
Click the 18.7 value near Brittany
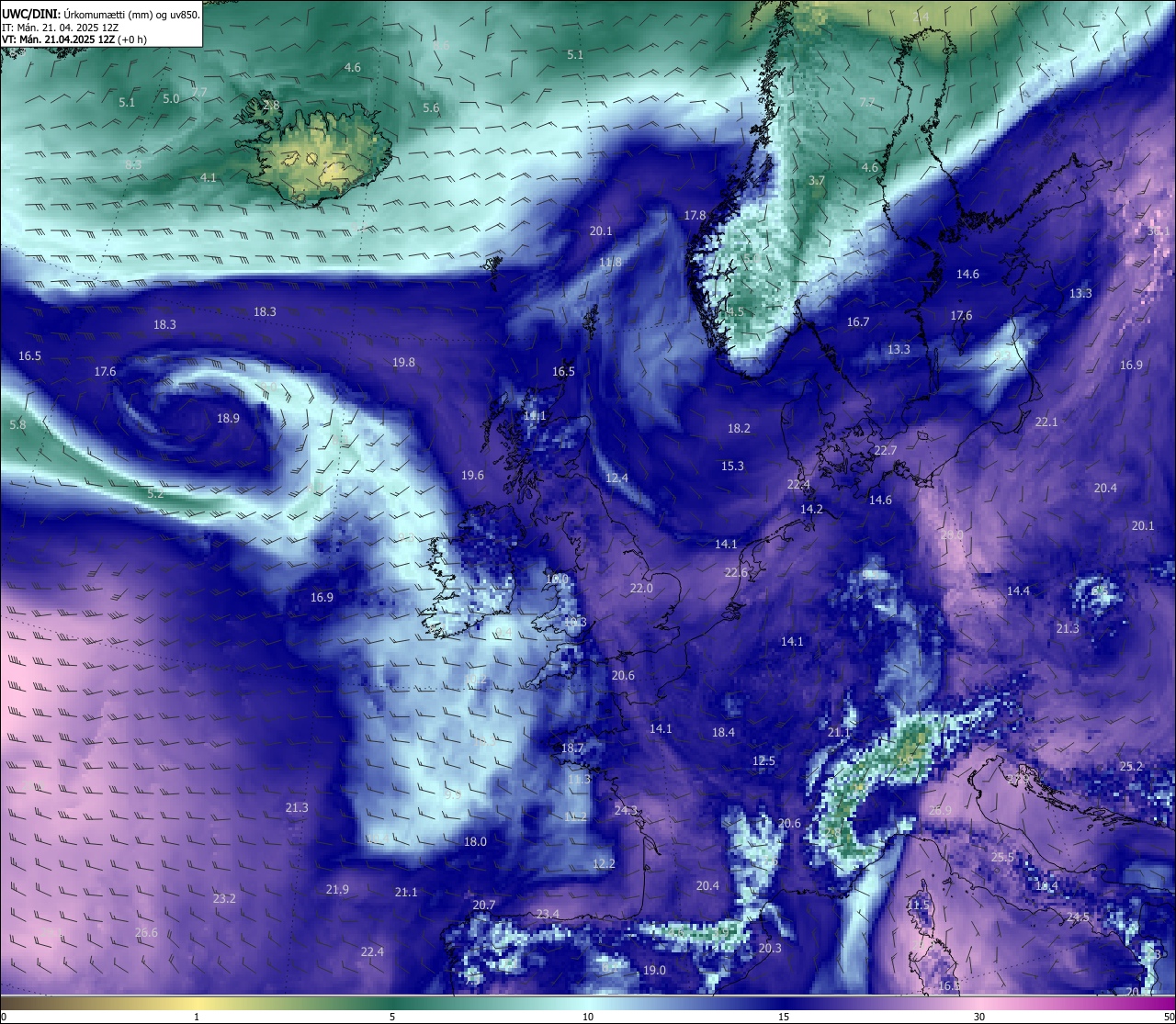coord(572,749)
